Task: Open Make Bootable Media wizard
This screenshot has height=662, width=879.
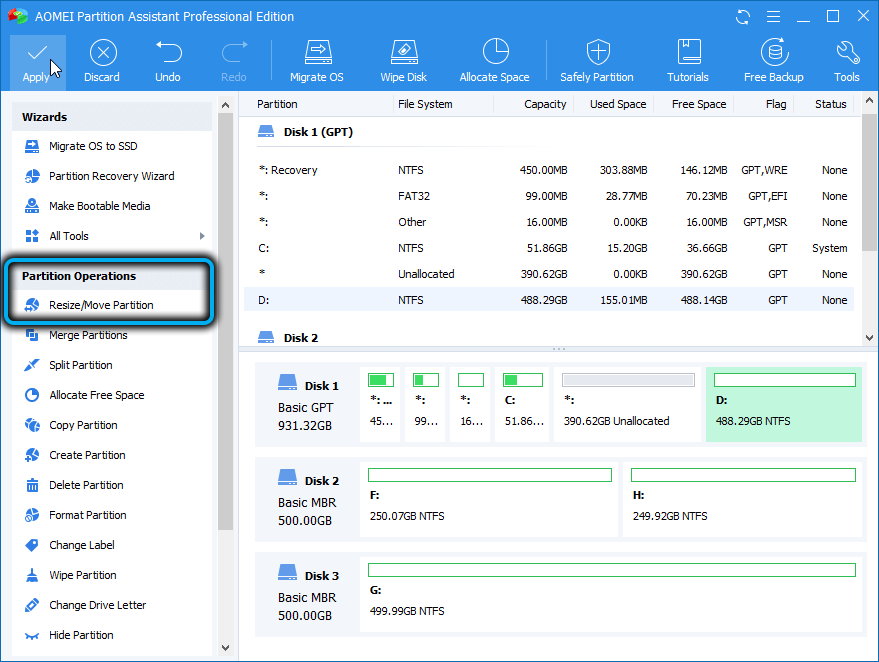Action: point(99,206)
